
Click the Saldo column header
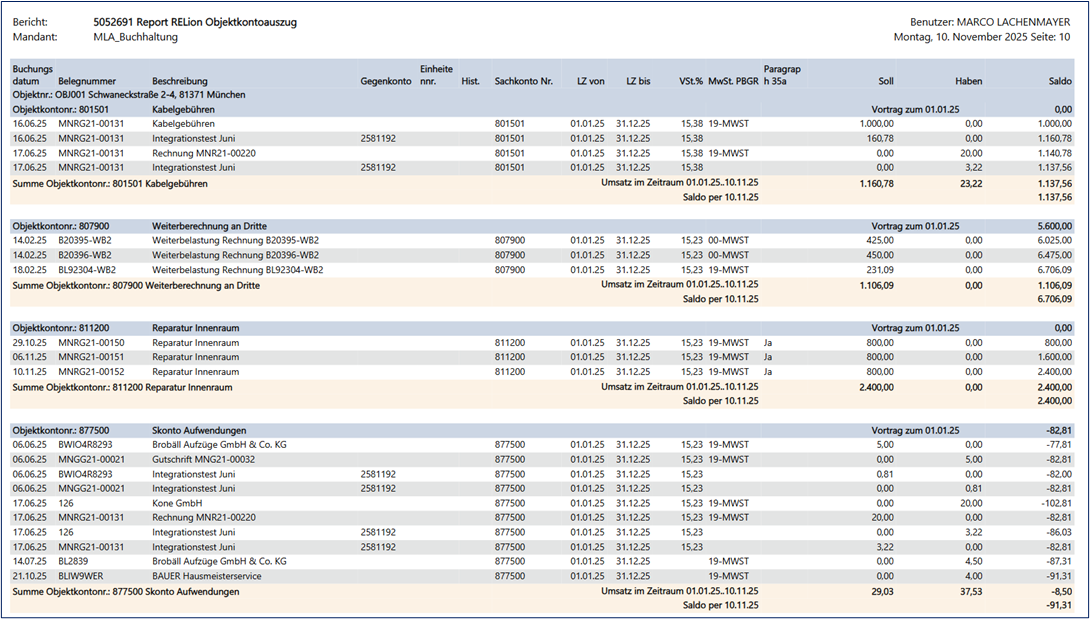coord(1059,81)
